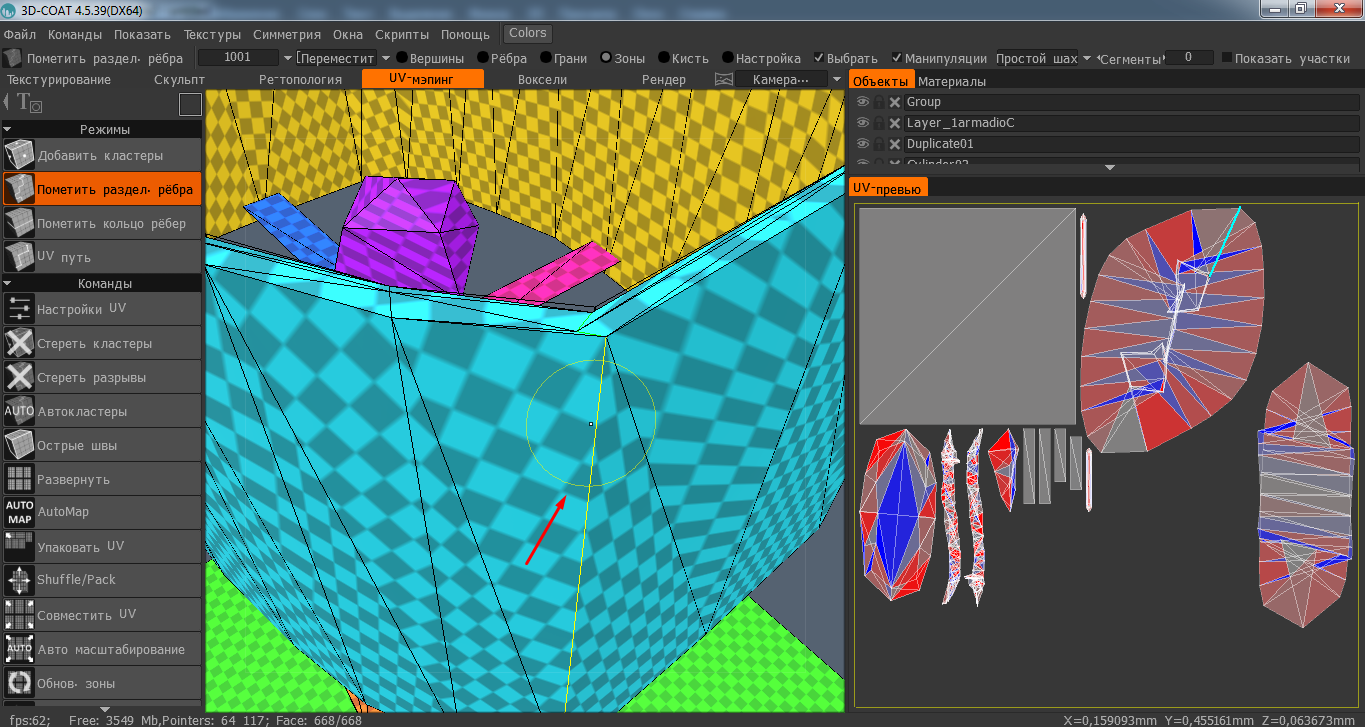Toggle the Показать участки checkbox
1365x727 pixels.
click(1227, 58)
